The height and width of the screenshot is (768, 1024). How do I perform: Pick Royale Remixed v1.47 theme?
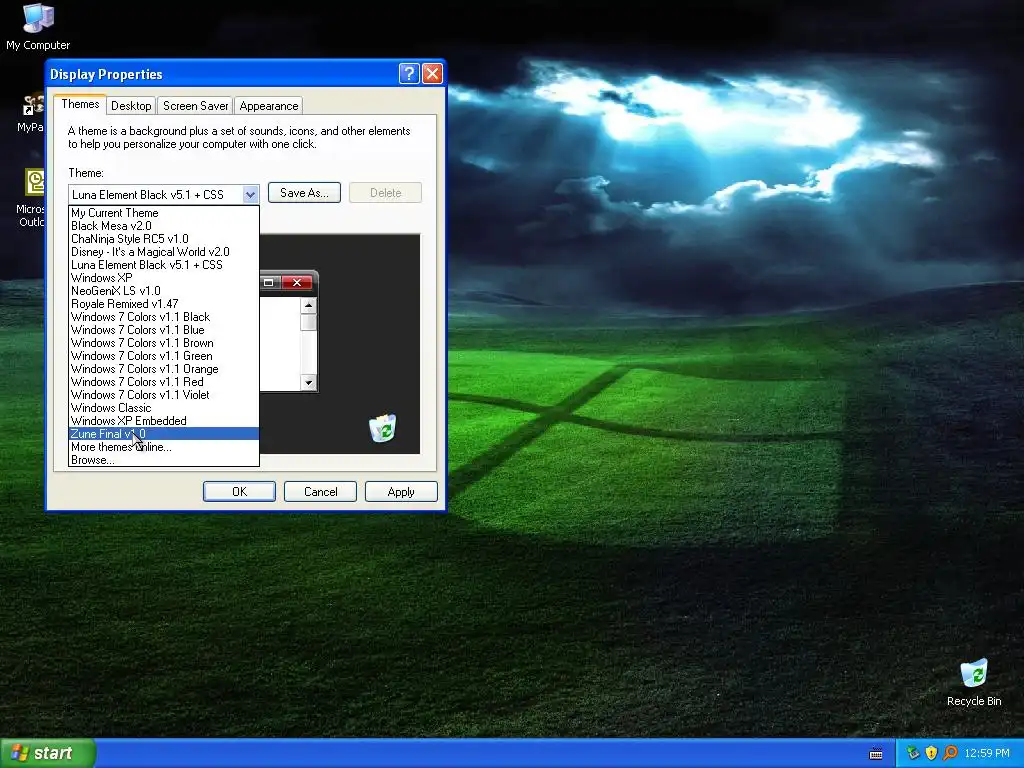[x=164, y=304]
